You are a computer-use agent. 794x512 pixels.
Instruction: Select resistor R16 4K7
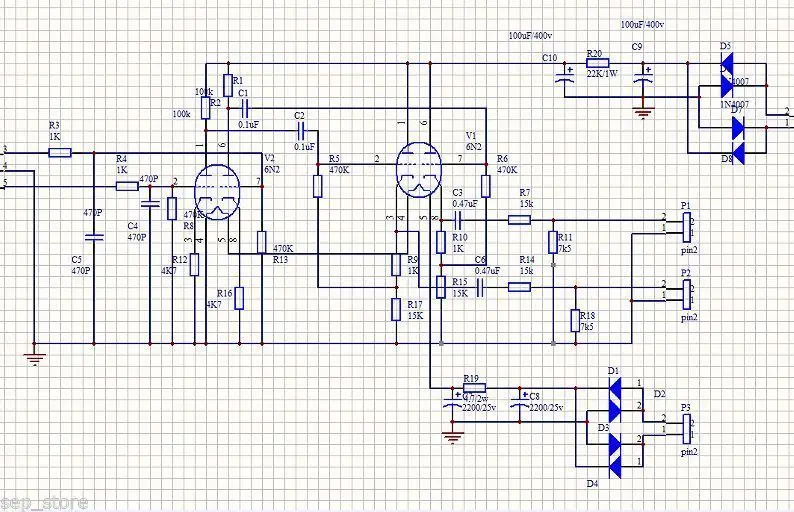[239, 298]
